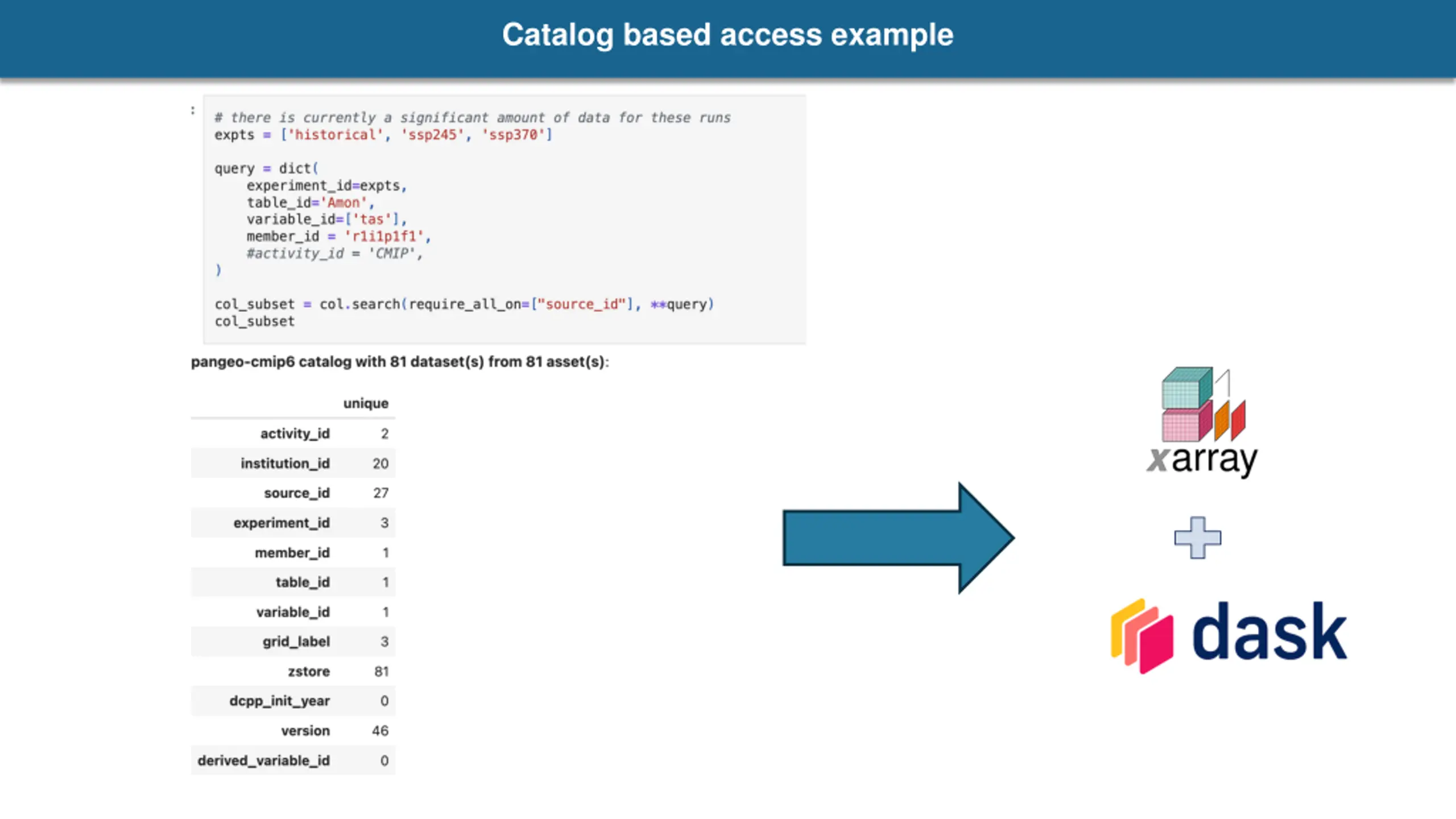Click the derived_variable_id row label
This screenshot has width=1456, height=819.
pyautogui.click(x=263, y=760)
